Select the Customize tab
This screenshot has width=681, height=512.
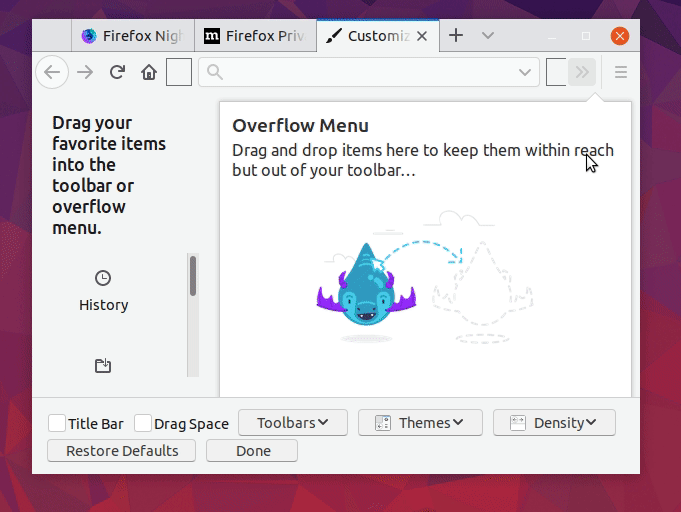click(378, 36)
